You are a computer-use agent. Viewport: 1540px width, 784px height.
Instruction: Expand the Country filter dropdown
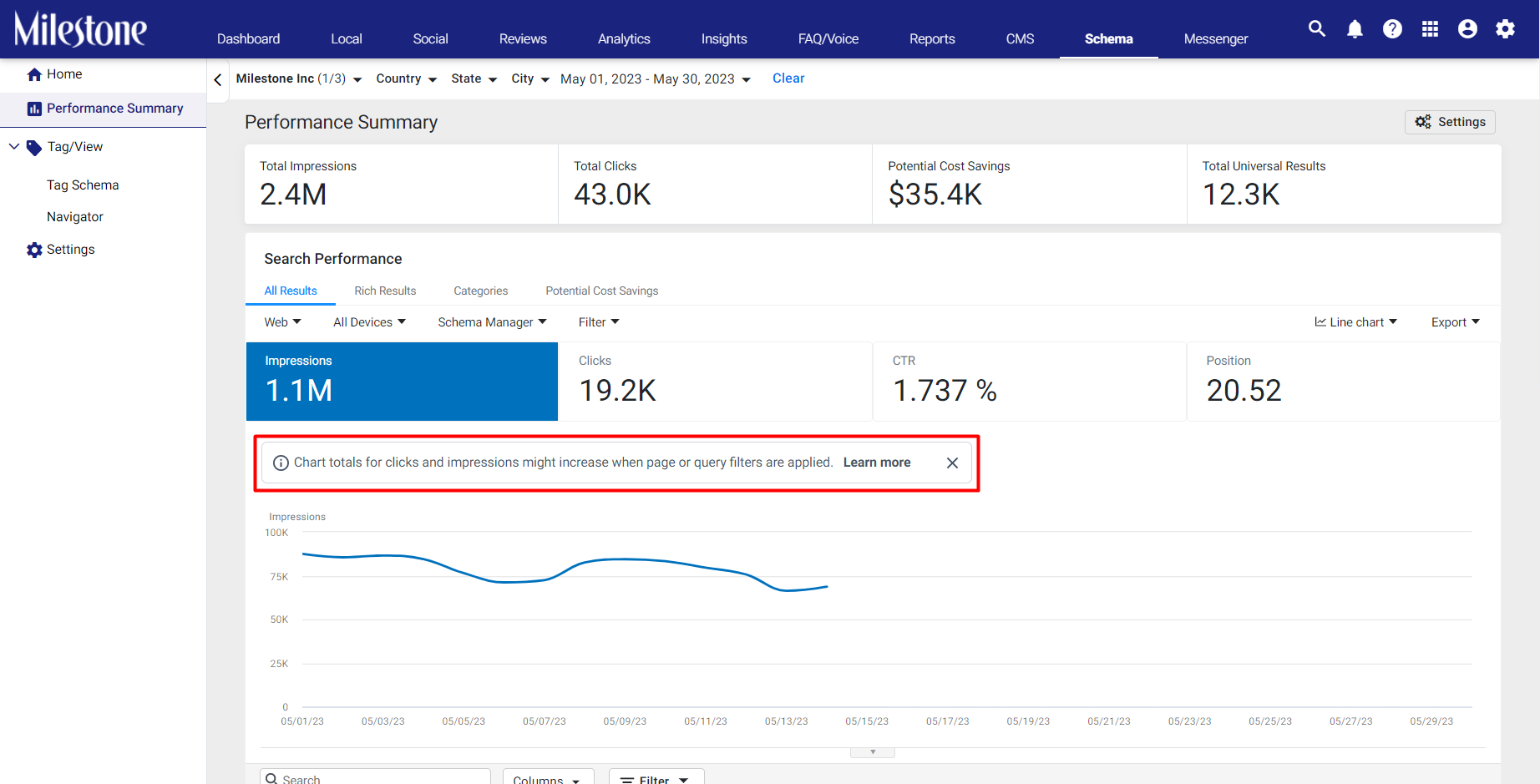(x=407, y=78)
